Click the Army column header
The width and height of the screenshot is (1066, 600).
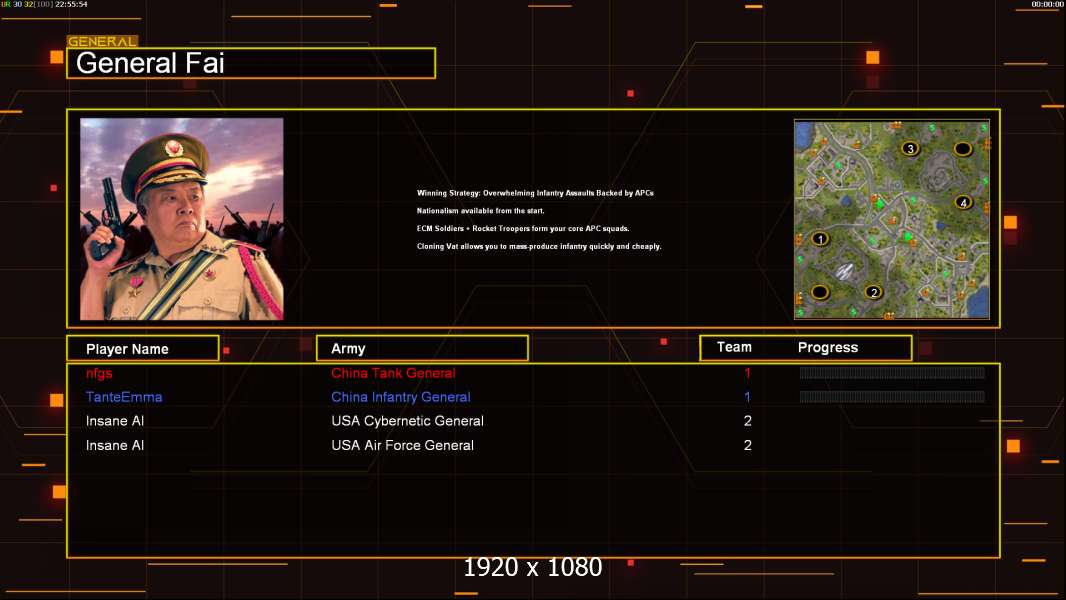[x=422, y=348]
